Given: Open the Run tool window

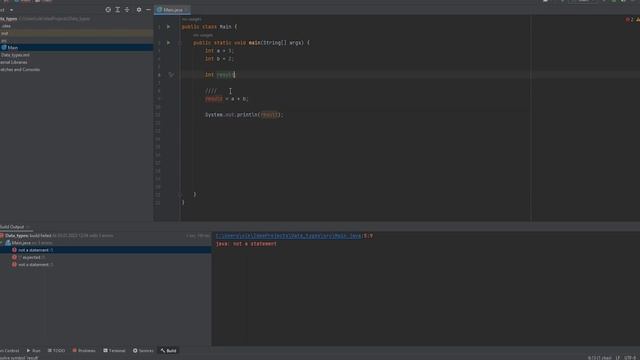Looking at the screenshot, I should click(x=33, y=351).
